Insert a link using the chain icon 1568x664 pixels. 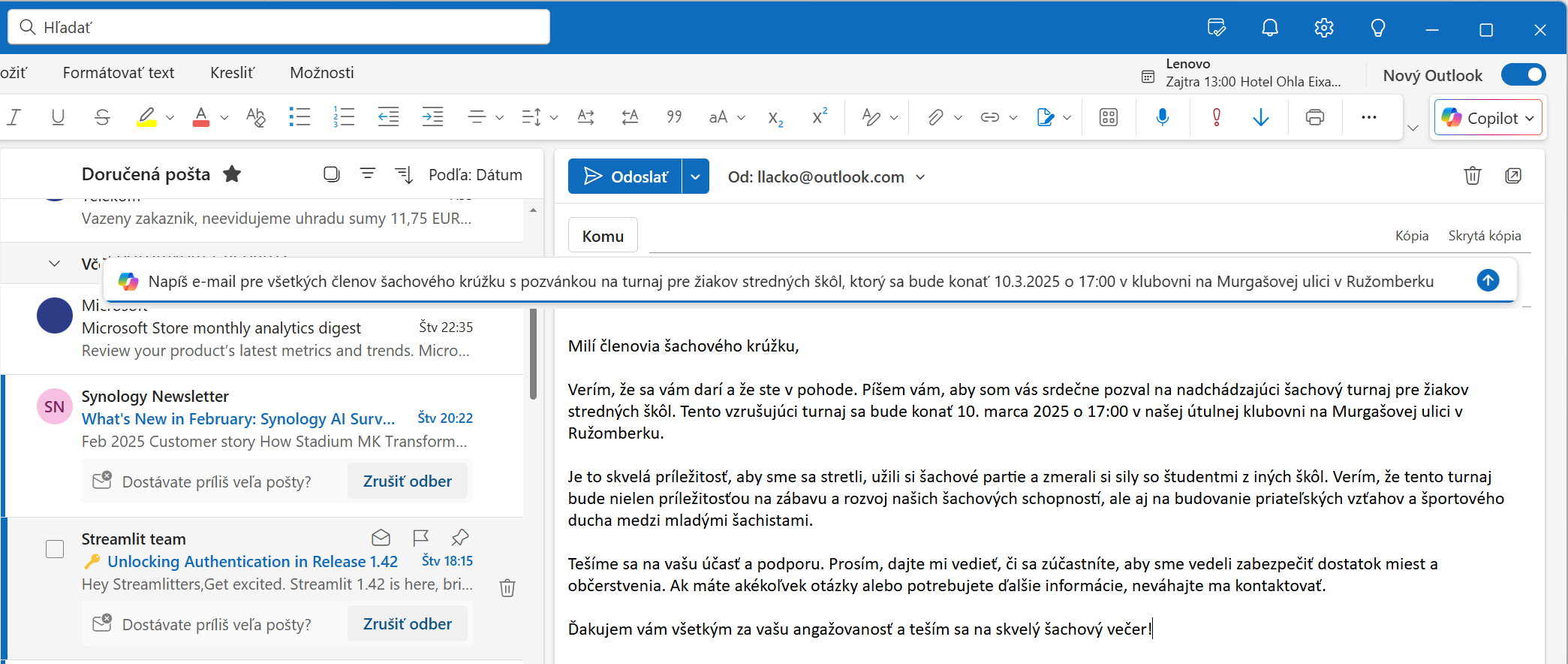989,117
